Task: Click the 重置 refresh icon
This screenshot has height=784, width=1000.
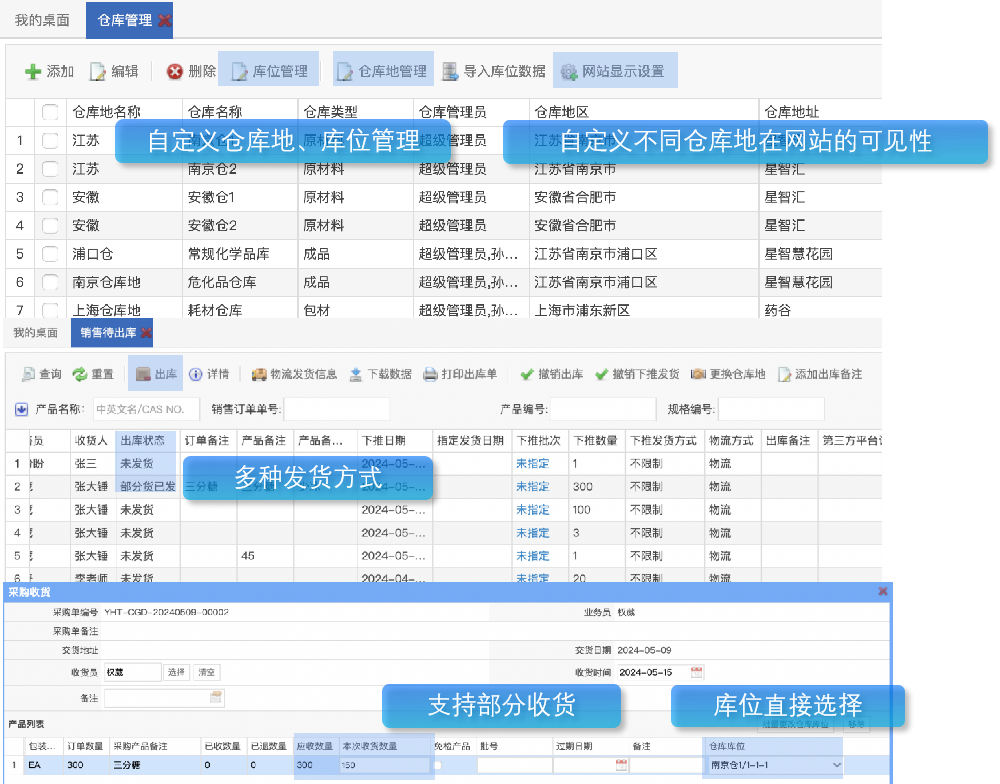Action: coord(80,374)
